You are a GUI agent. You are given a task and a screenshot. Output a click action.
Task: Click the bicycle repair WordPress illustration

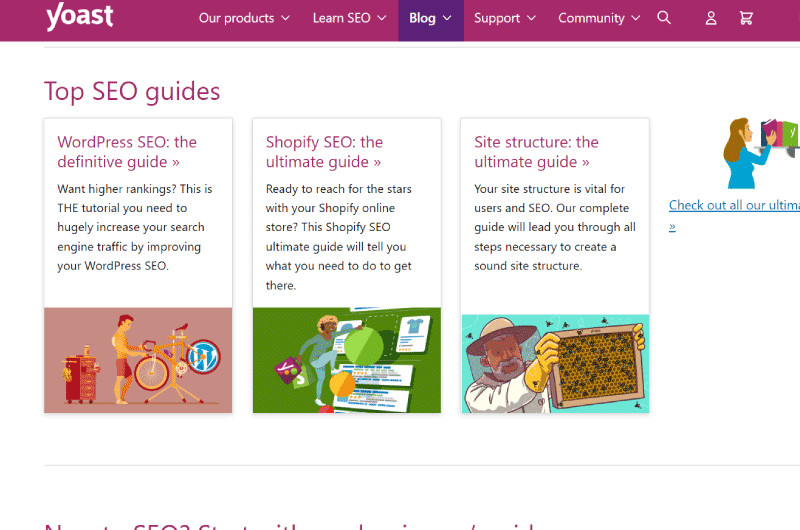138,360
